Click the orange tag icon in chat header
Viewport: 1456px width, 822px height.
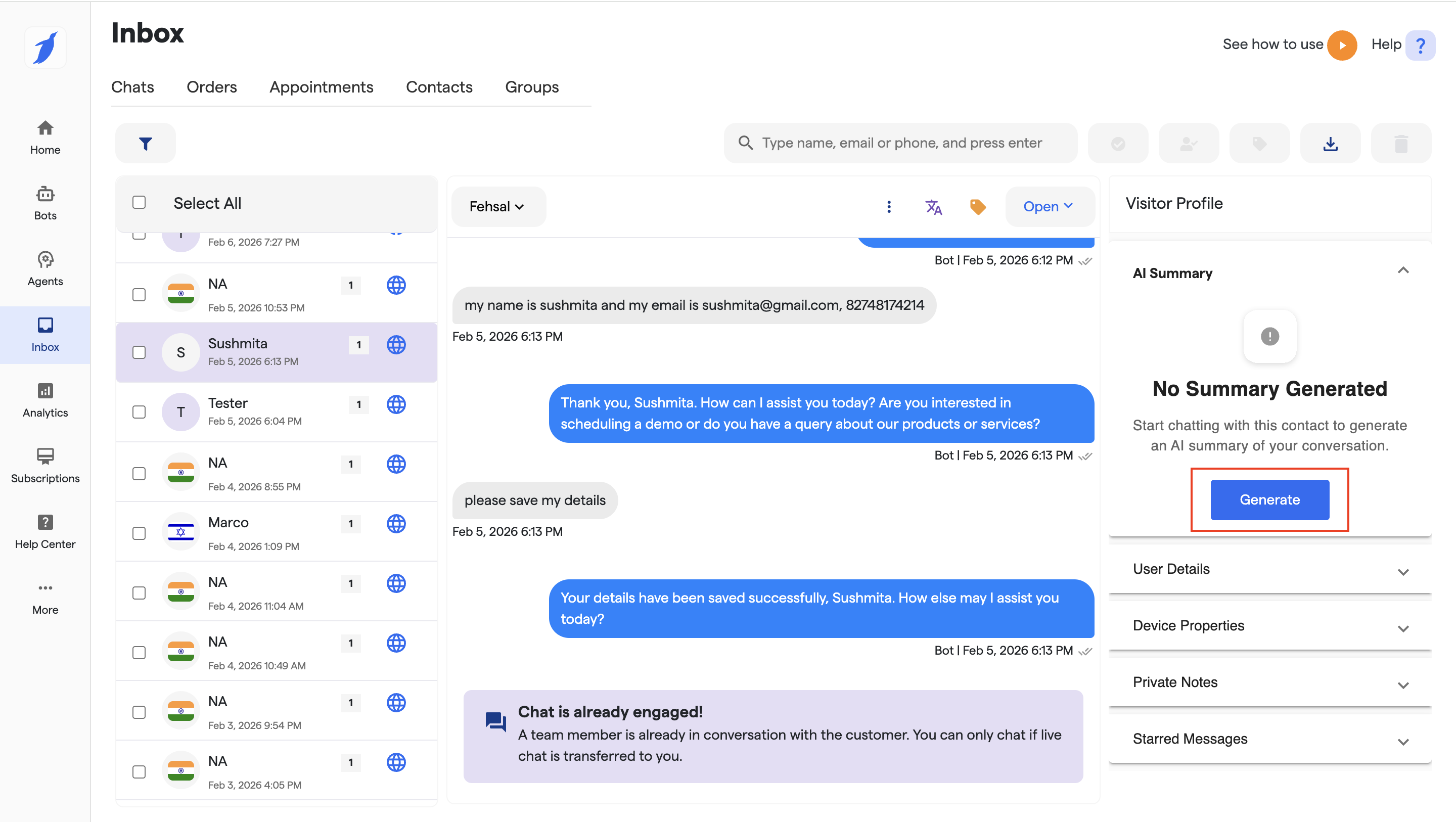pyautogui.click(x=977, y=207)
